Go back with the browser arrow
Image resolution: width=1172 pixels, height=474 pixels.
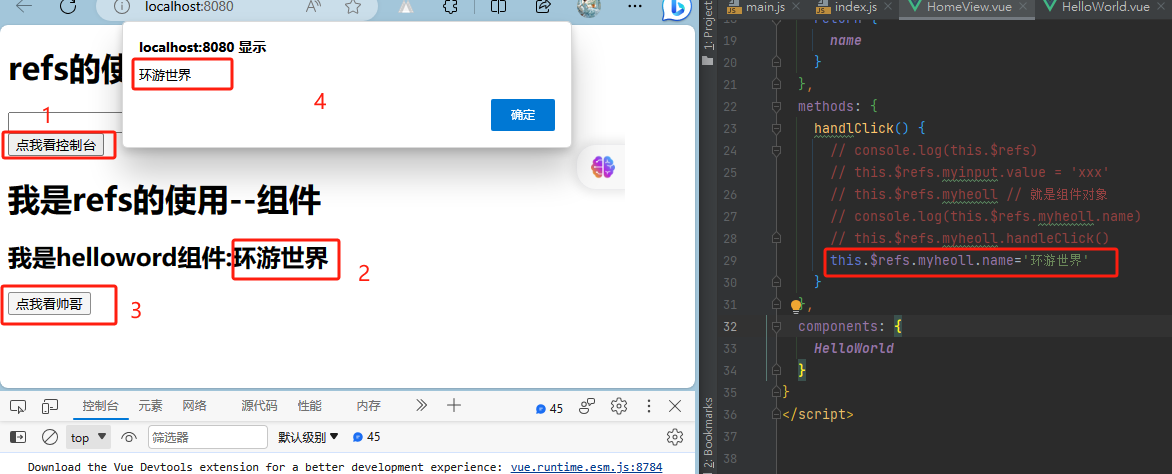(24, 7)
